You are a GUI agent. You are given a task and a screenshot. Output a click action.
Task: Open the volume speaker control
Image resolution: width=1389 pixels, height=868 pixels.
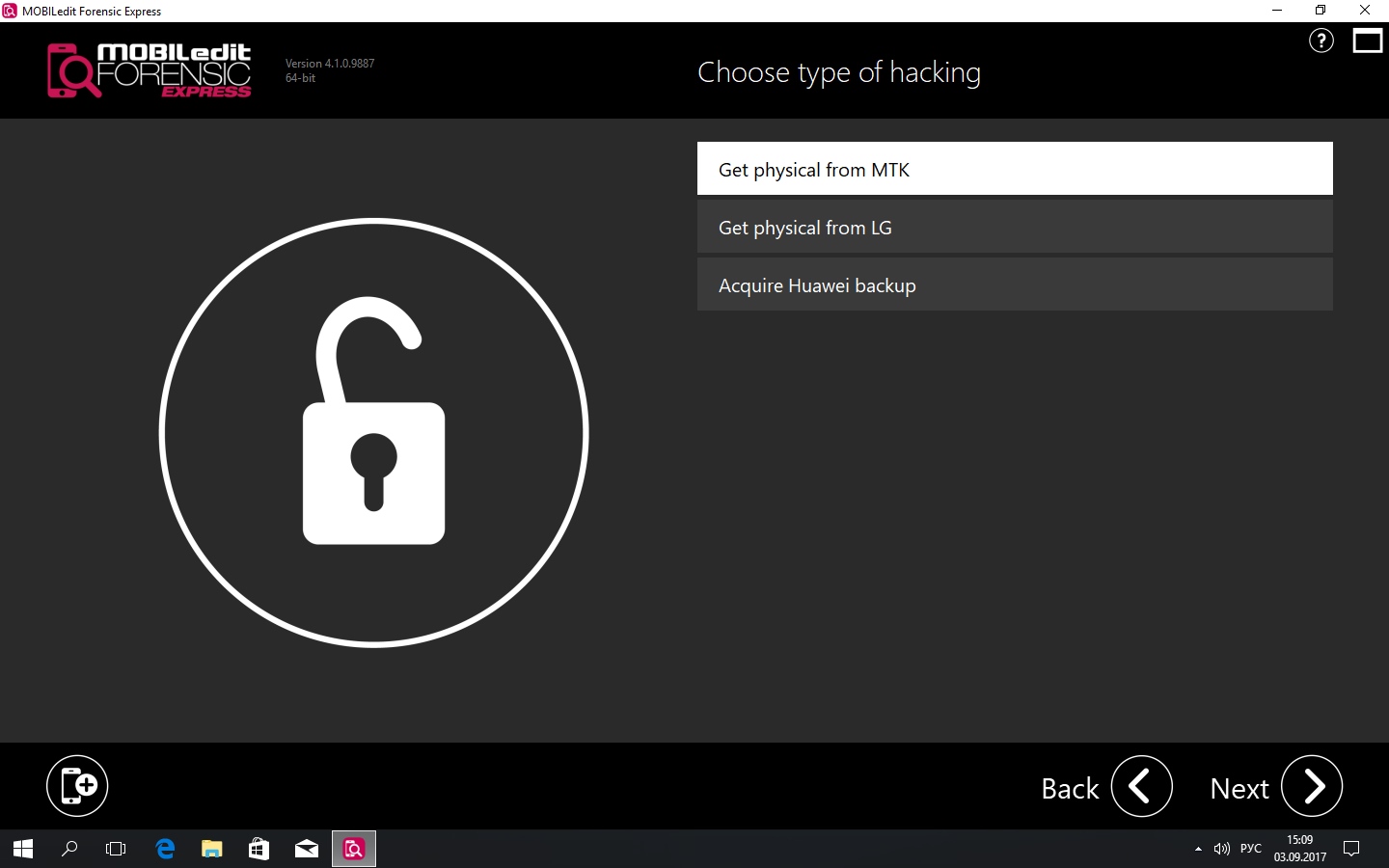tap(1222, 849)
